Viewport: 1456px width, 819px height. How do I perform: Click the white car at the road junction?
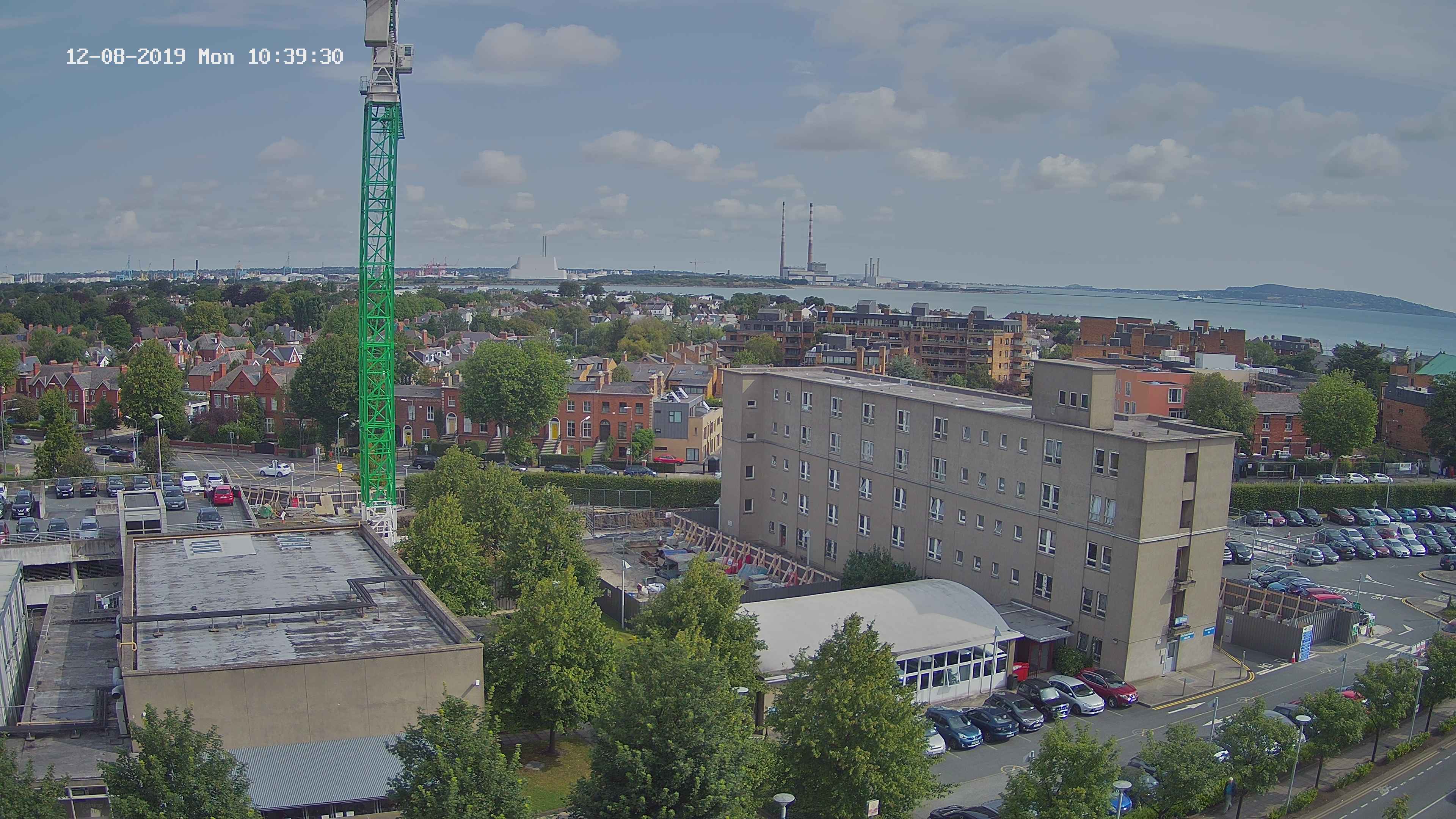(x=275, y=469)
